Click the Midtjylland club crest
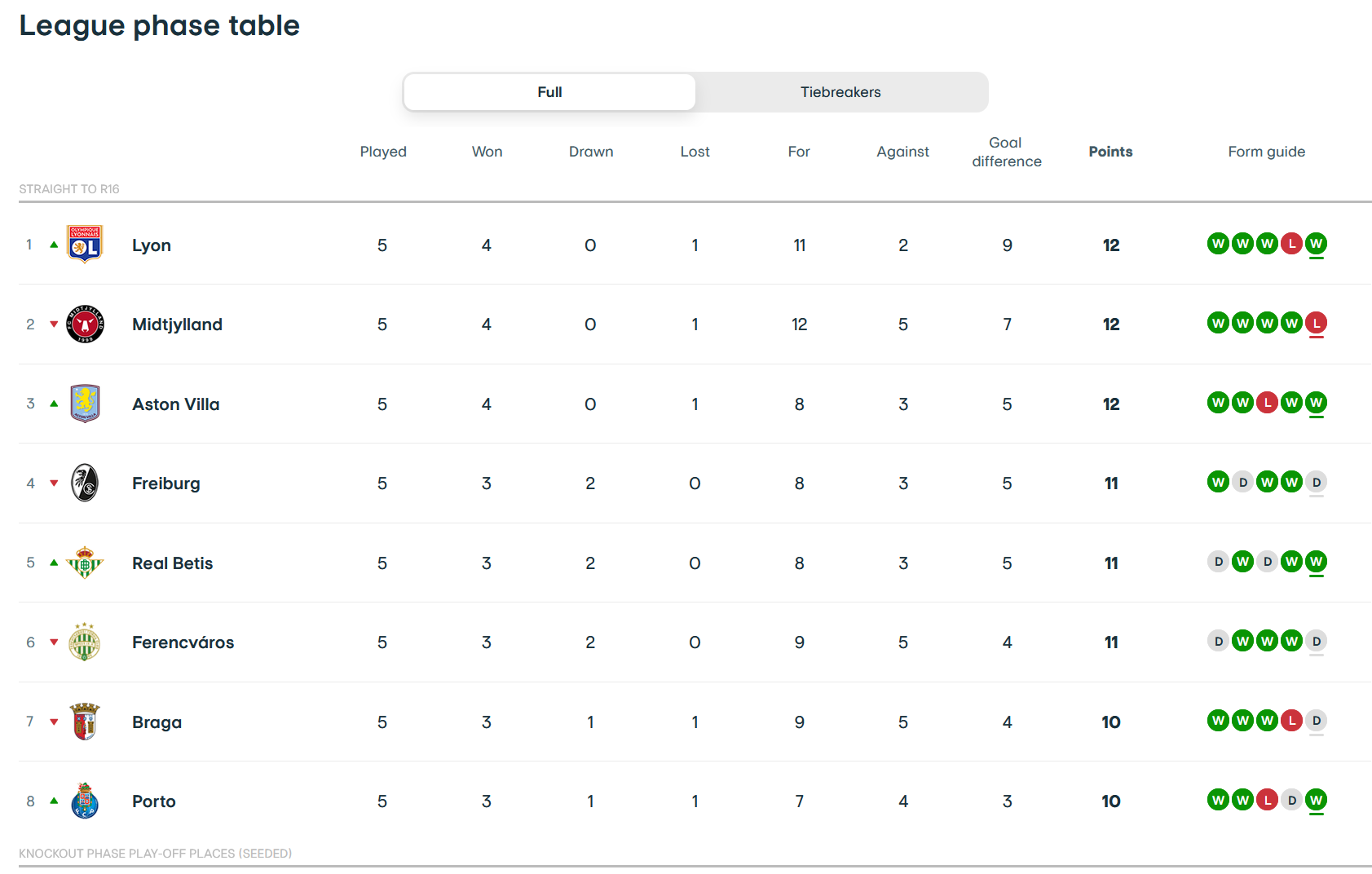Image resolution: width=1372 pixels, height=874 pixels. [x=85, y=324]
